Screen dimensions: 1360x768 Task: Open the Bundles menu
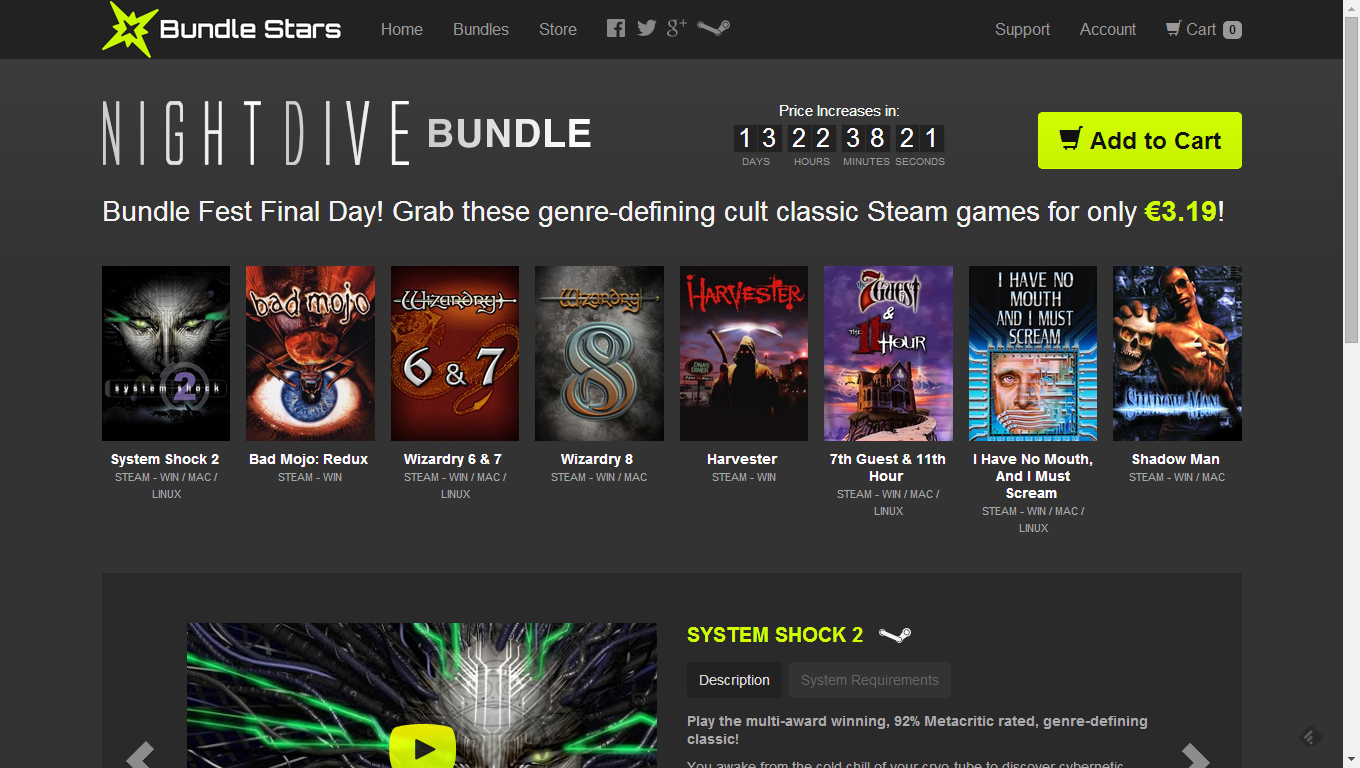point(481,29)
